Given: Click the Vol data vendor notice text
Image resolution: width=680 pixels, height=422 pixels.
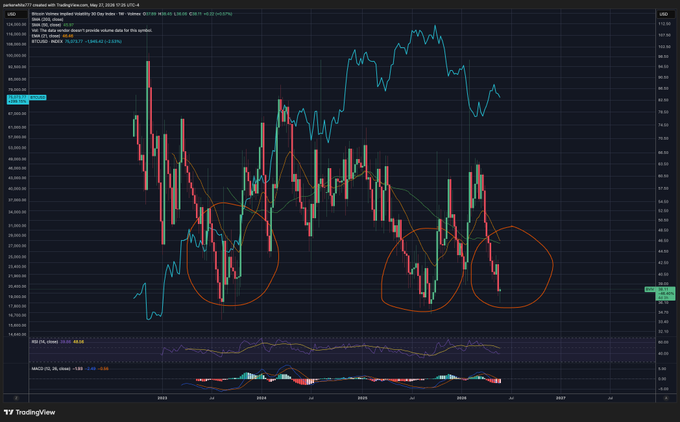Looking at the screenshot, I should tap(92, 31).
